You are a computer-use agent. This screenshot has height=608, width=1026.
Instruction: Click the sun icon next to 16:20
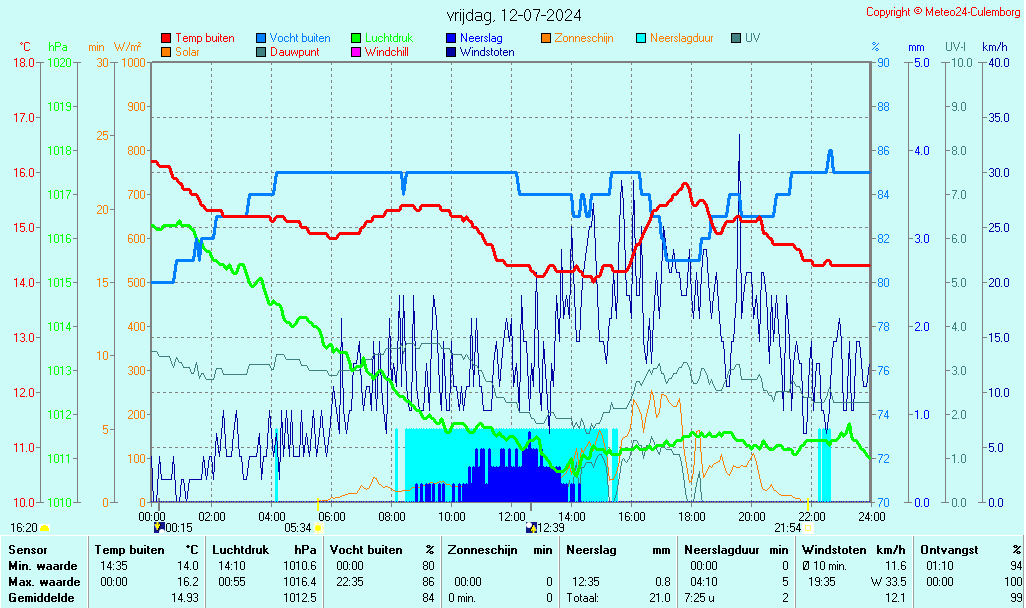(x=44, y=528)
